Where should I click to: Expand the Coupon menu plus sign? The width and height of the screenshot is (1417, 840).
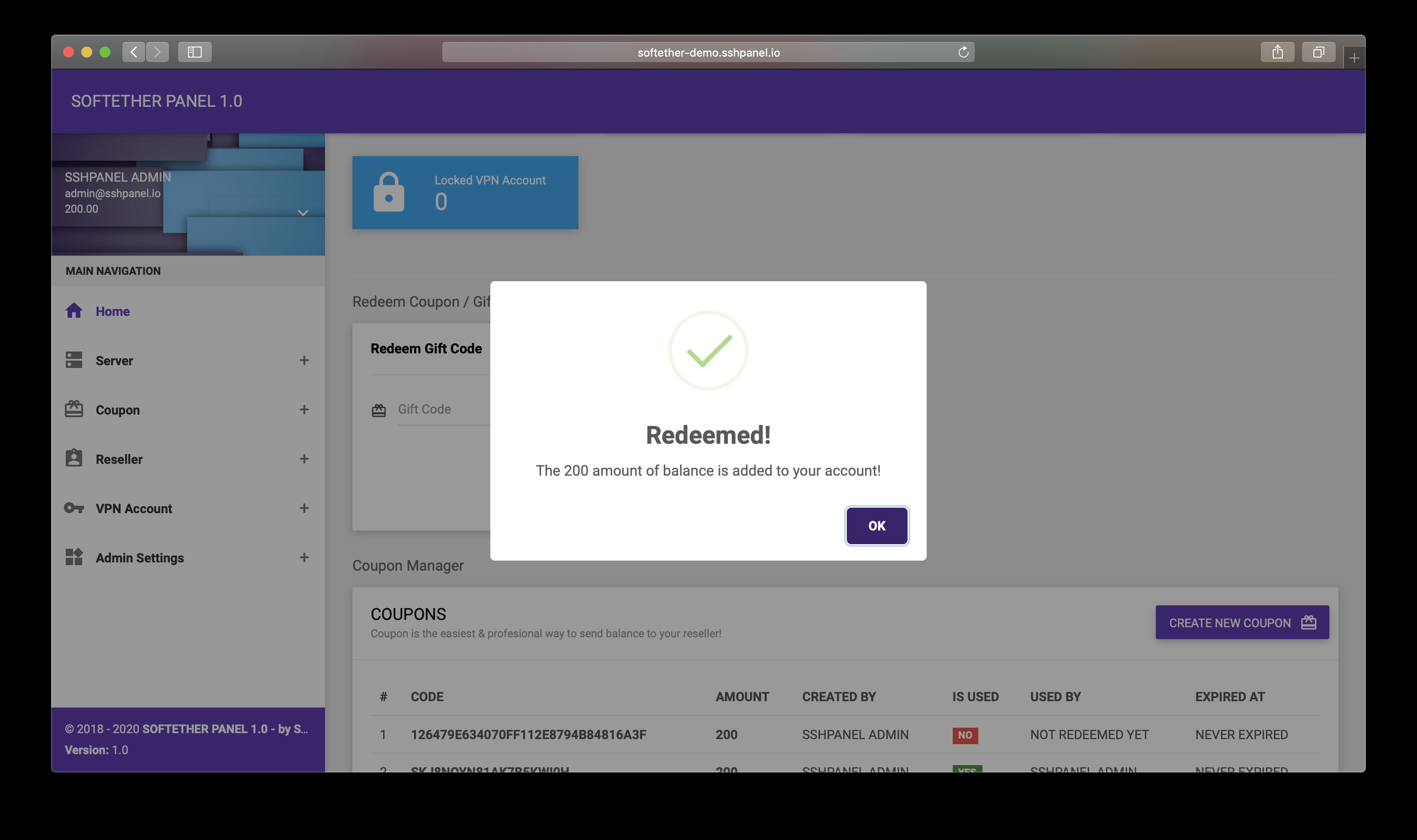pyautogui.click(x=304, y=410)
